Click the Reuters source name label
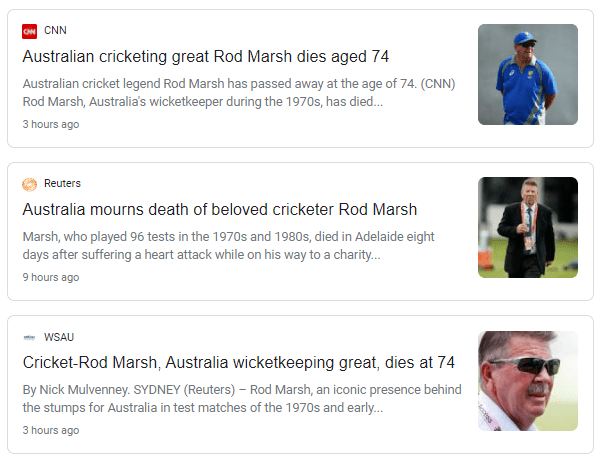 (62, 184)
